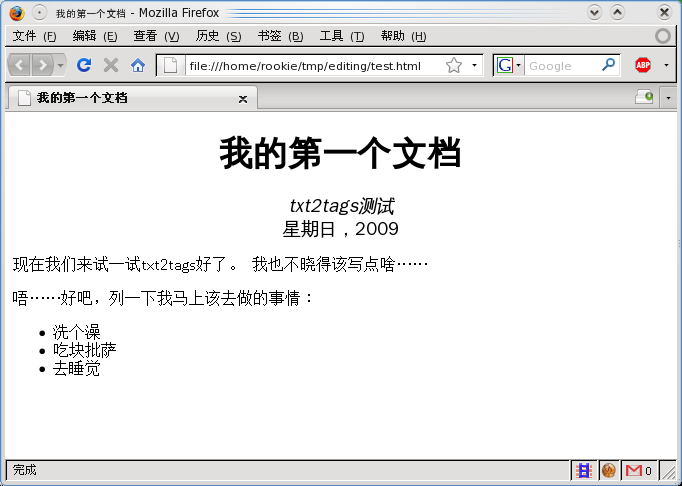This screenshot has height=486, width=682.
Task: Close the 我的第一个文档 tab
Action: [x=243, y=98]
